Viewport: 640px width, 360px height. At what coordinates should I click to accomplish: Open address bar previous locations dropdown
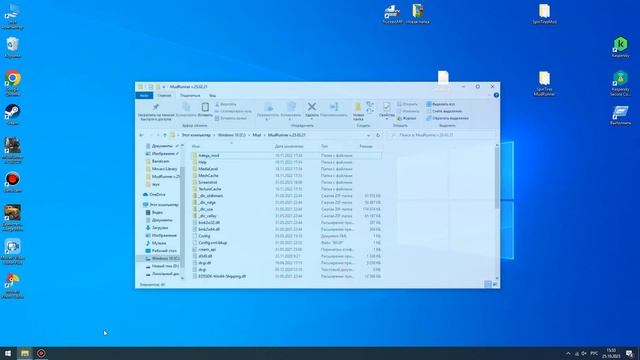[x=369, y=135]
